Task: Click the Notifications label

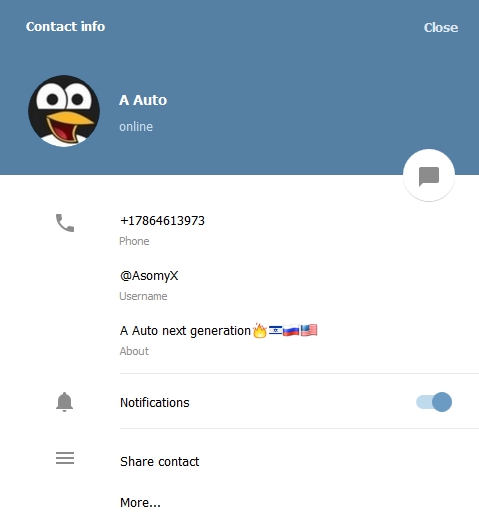Action: [x=154, y=402]
